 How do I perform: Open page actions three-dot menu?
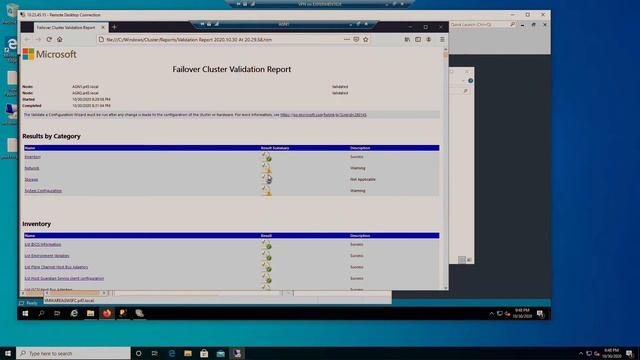(347, 40)
